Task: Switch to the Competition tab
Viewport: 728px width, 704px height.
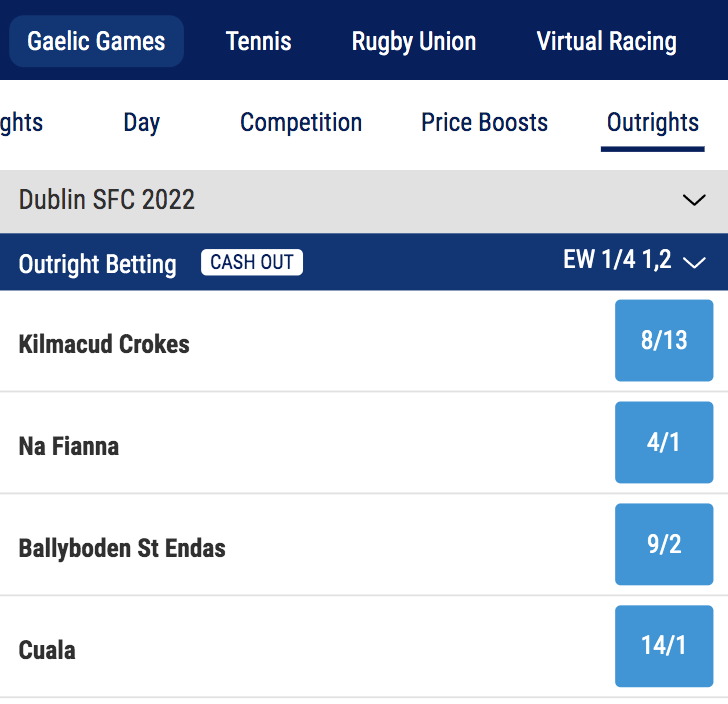Action: pos(301,123)
